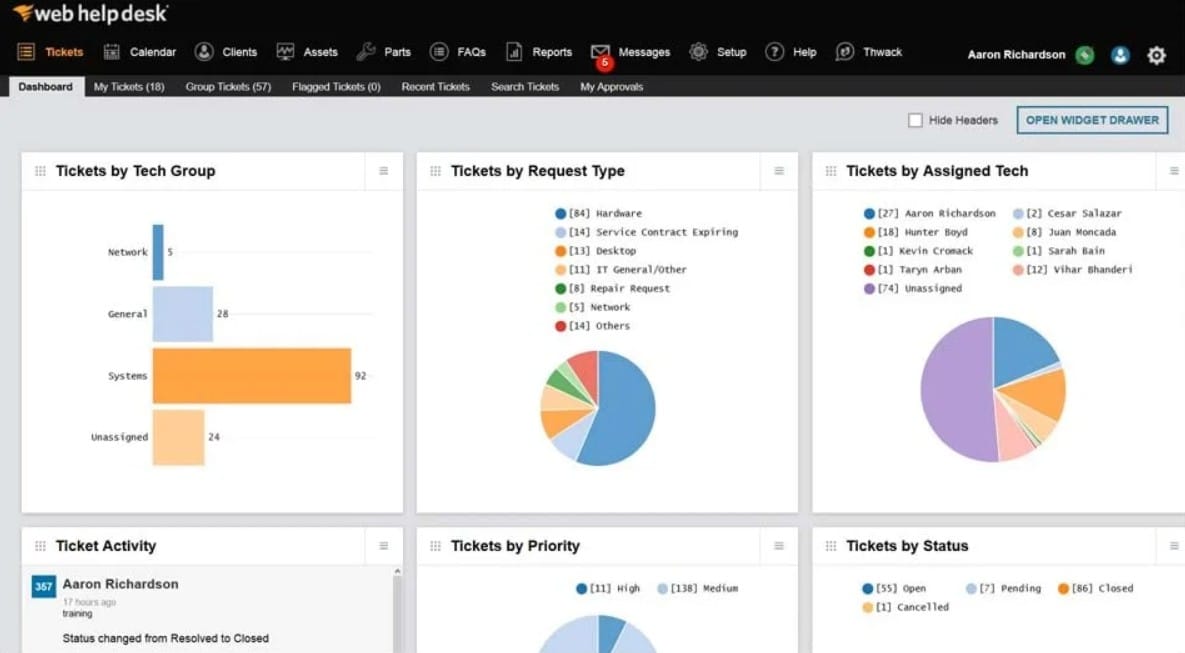The width and height of the screenshot is (1185, 653).
Task: Select the "[11] High" priority legend entry
Action: coord(608,588)
